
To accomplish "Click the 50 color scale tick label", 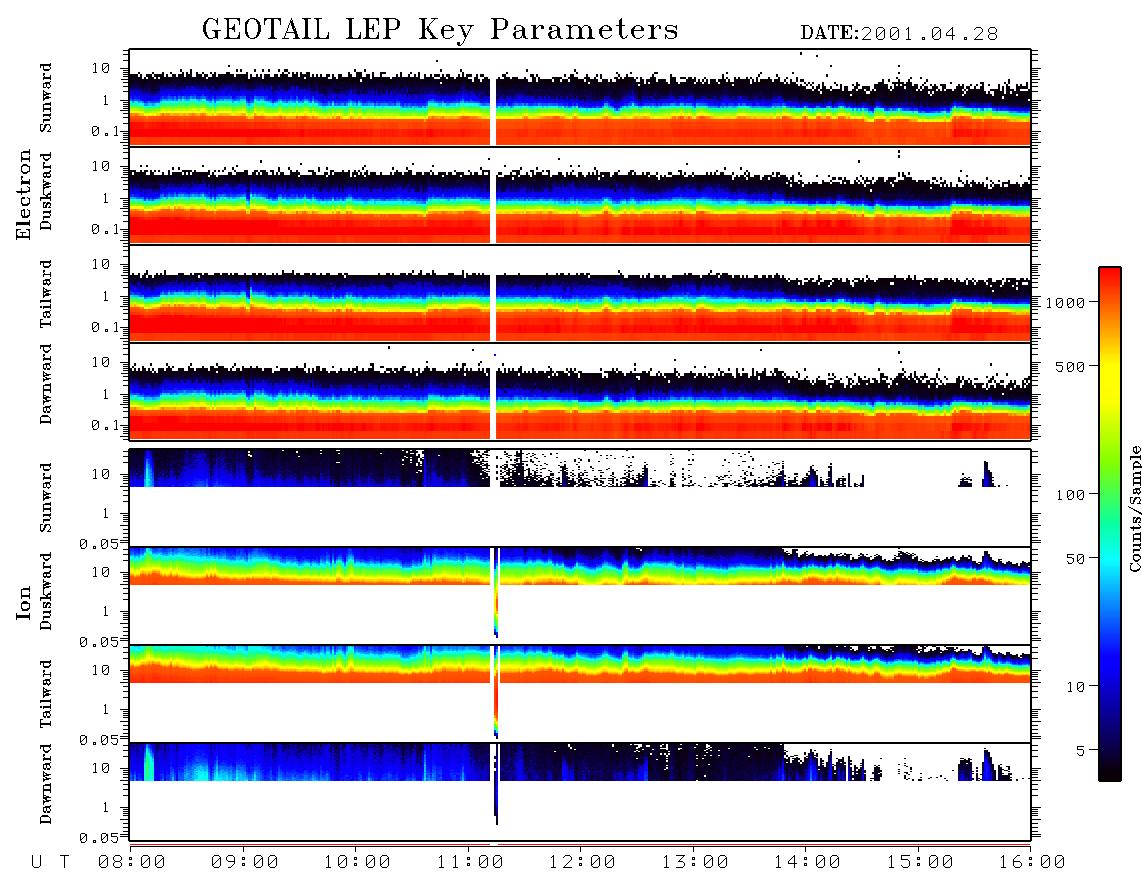I will point(1075,559).
